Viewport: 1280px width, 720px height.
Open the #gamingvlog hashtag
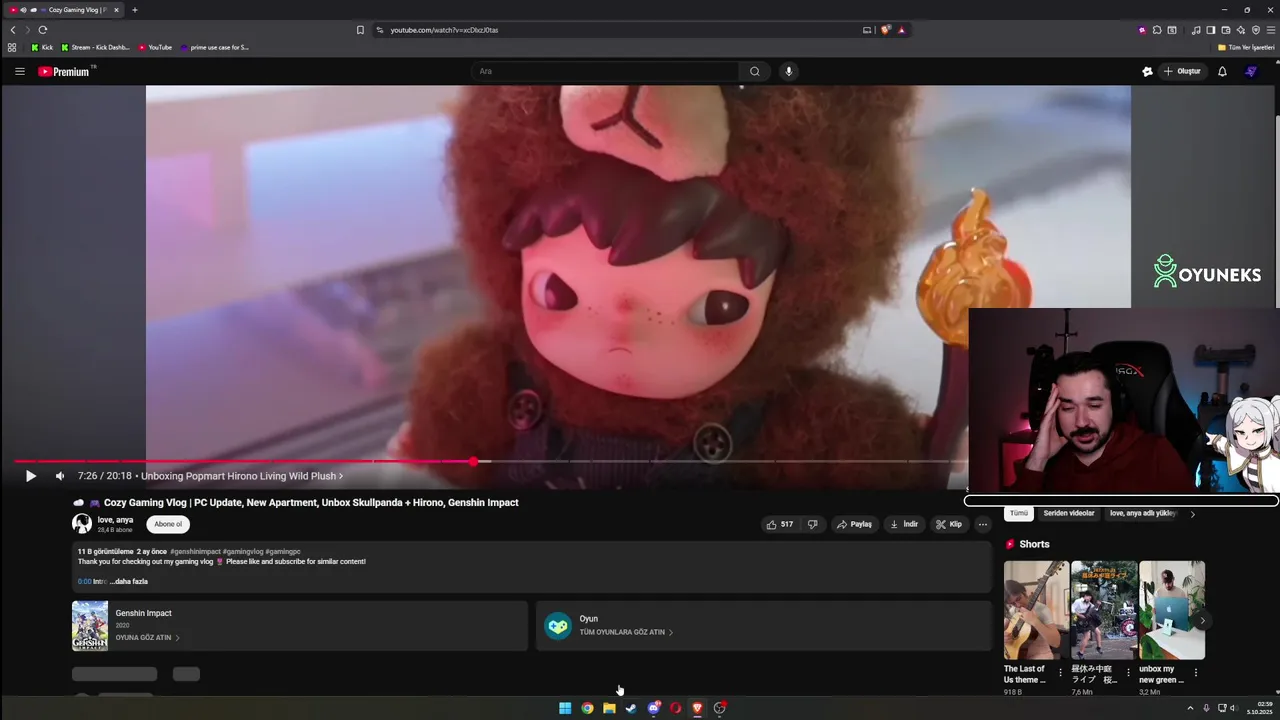pos(243,552)
